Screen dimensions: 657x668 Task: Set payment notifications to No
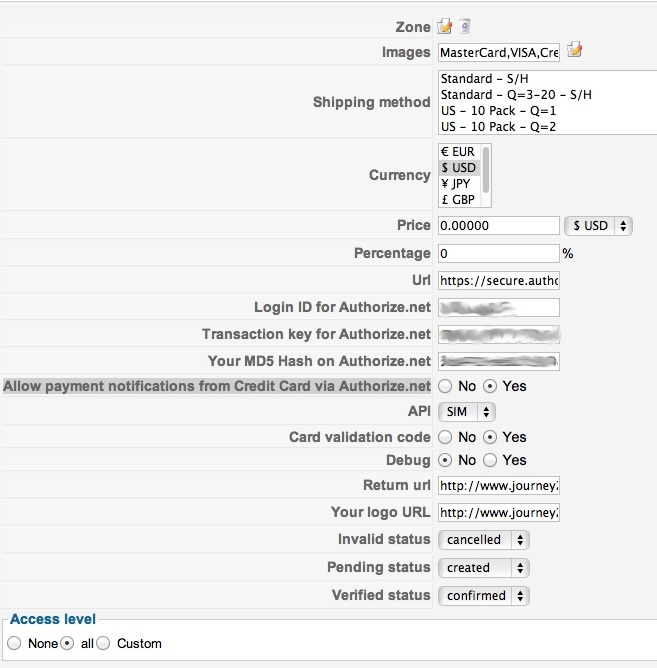coord(444,386)
